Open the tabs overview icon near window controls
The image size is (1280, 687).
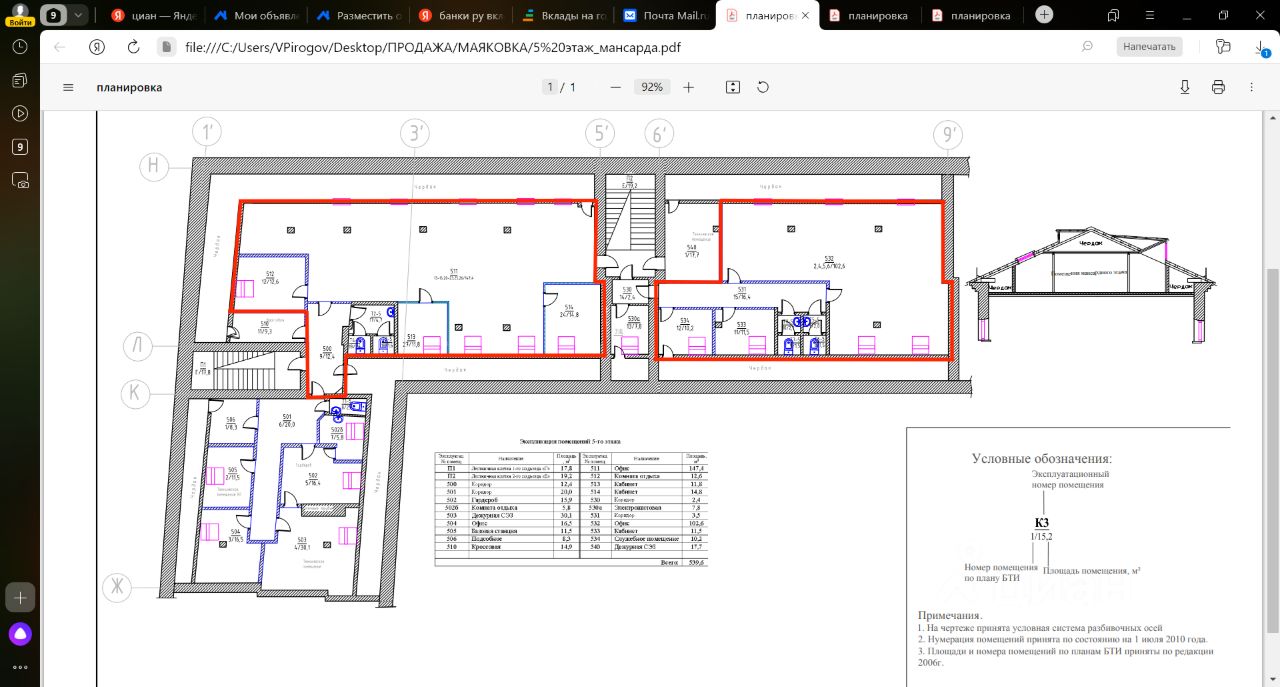tap(1113, 15)
